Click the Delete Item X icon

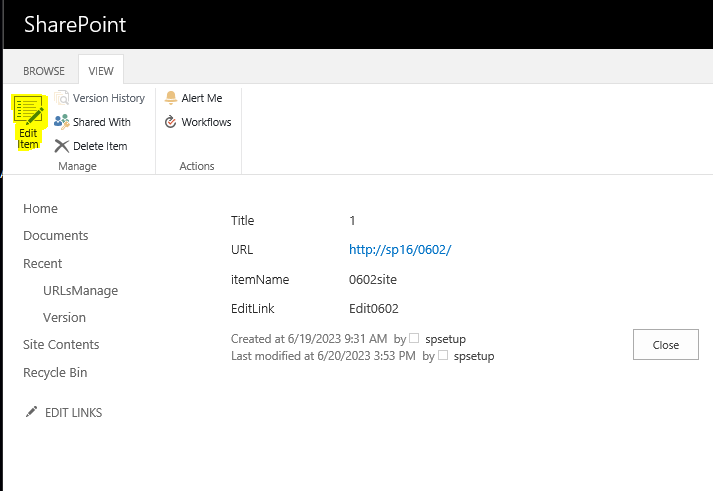pyautogui.click(x=61, y=146)
